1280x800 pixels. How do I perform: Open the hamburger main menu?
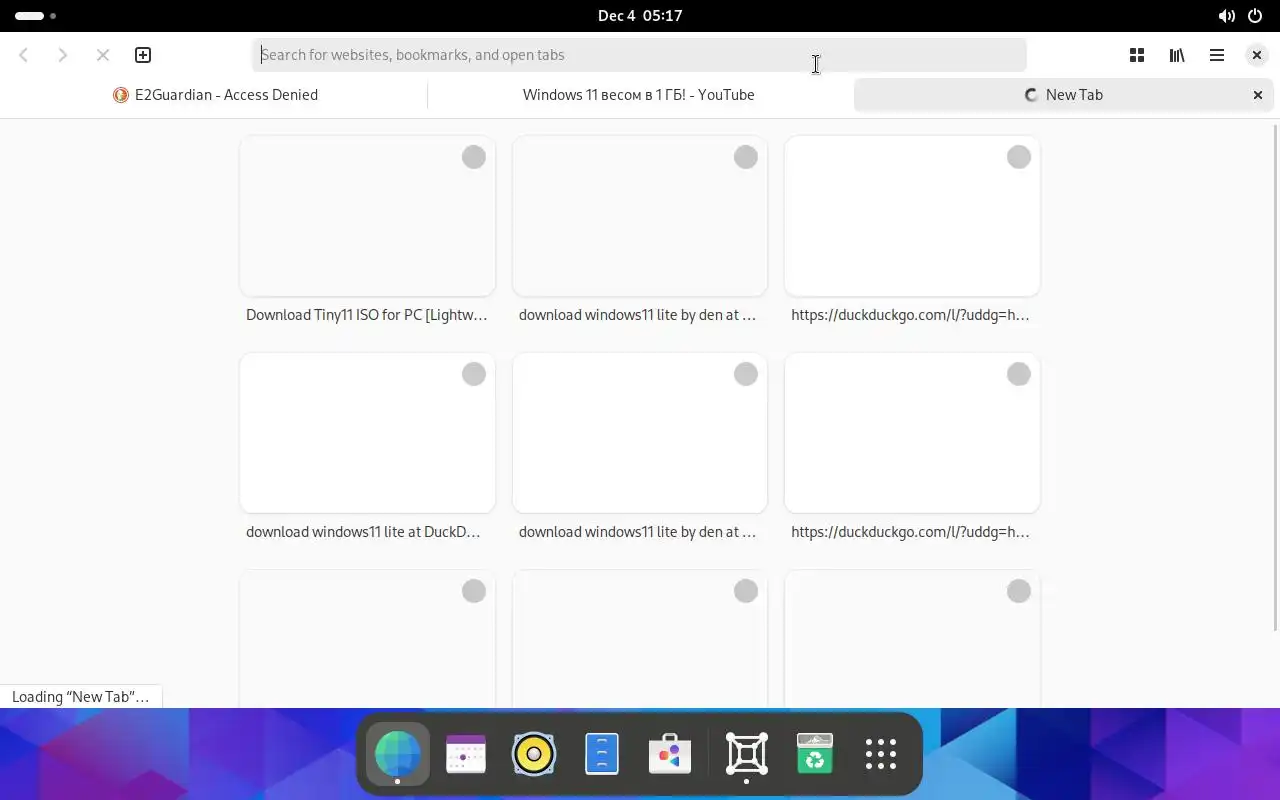1217,55
